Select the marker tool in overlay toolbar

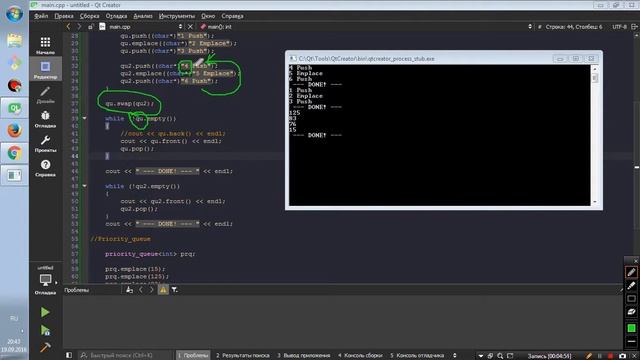631,285
